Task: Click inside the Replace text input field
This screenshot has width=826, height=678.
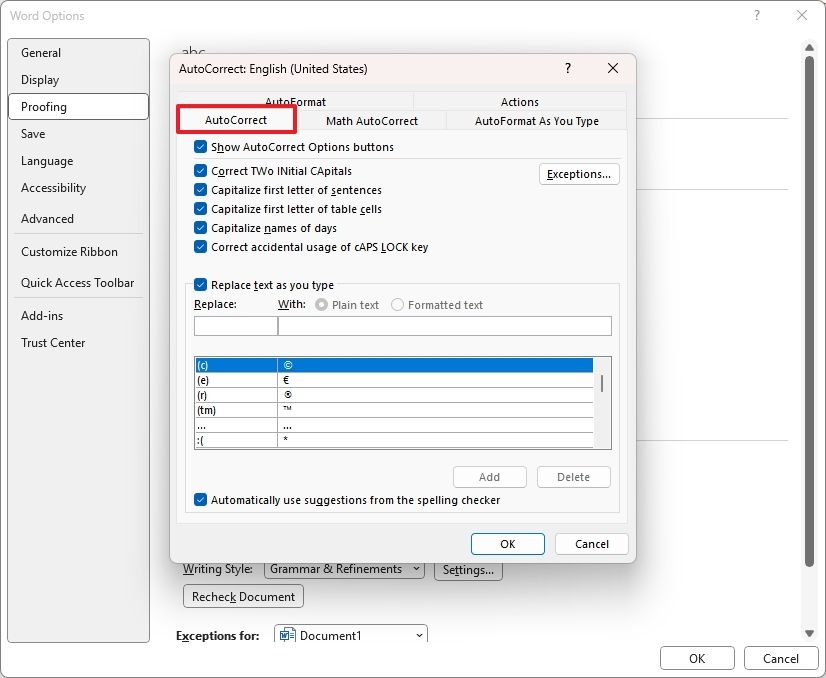Action: click(235, 325)
